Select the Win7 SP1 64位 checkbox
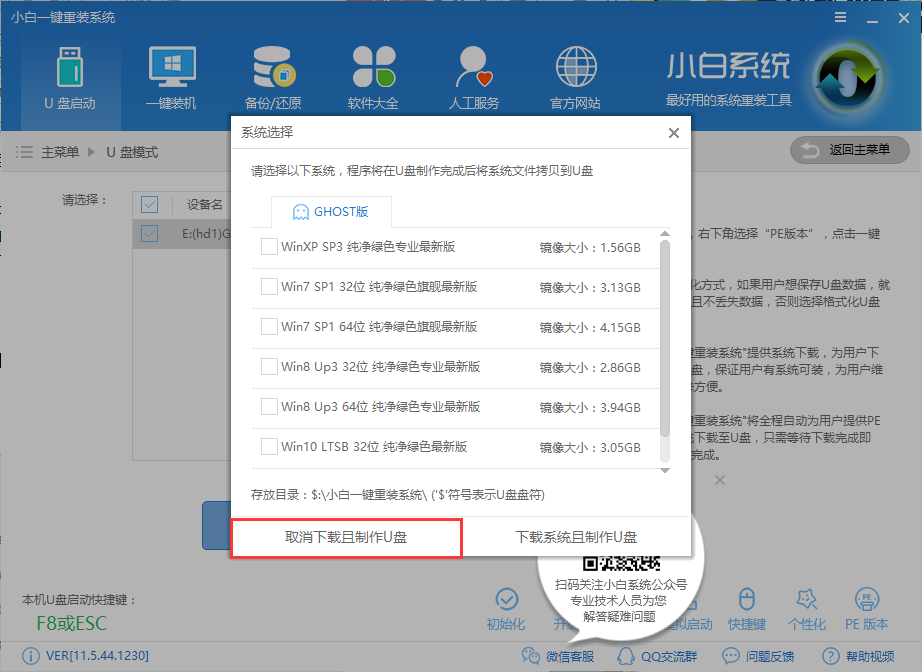This screenshot has width=922, height=672. (269, 325)
